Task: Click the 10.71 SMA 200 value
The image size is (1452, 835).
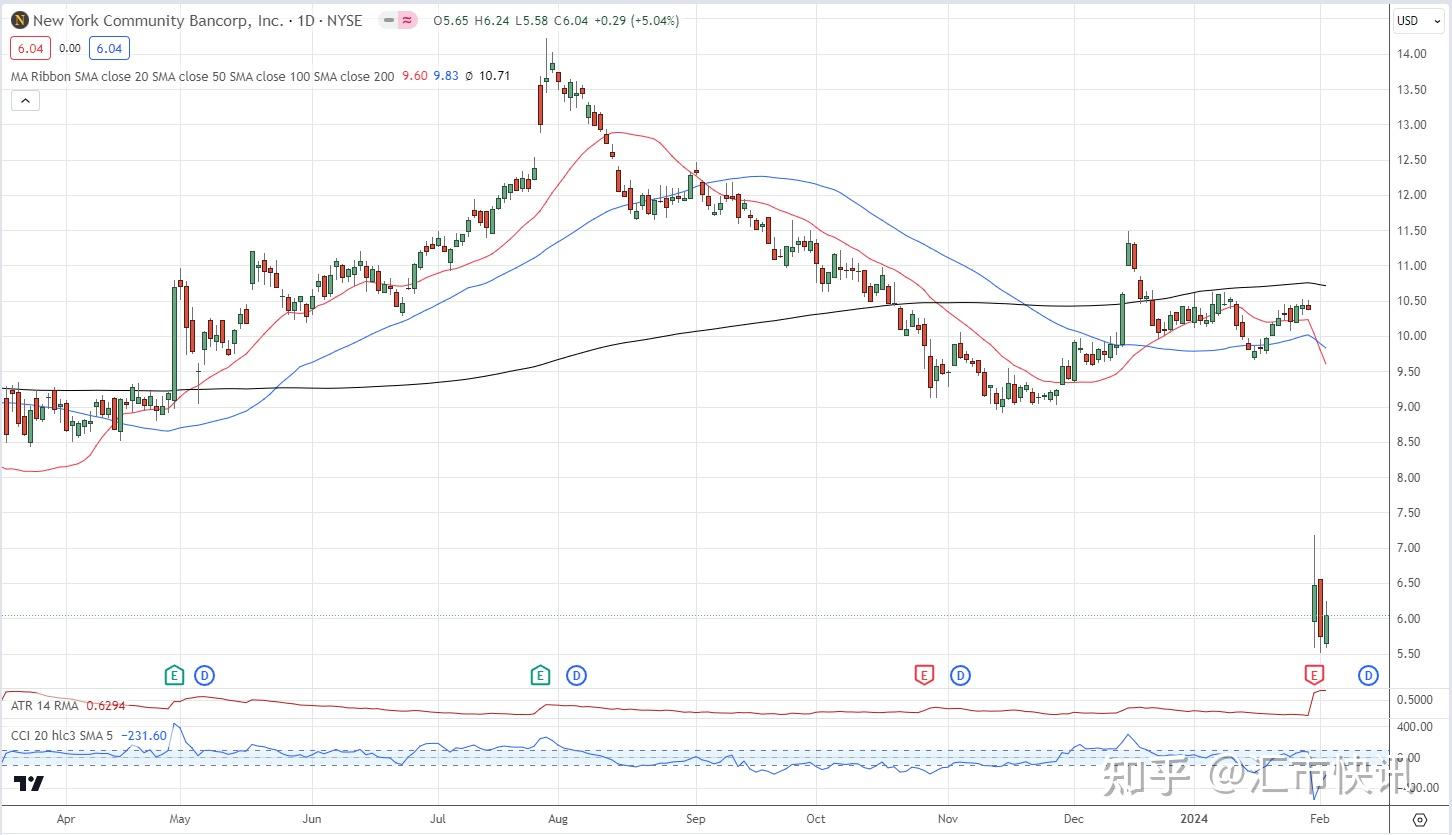Action: coord(495,76)
